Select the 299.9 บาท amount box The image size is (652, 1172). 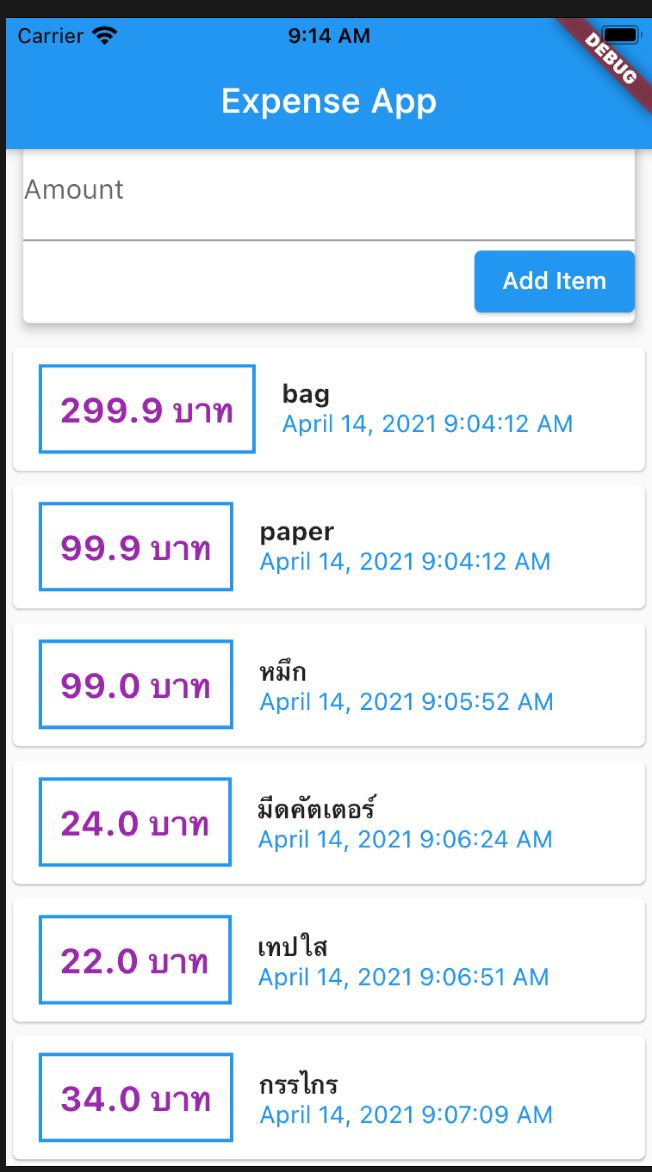click(147, 409)
